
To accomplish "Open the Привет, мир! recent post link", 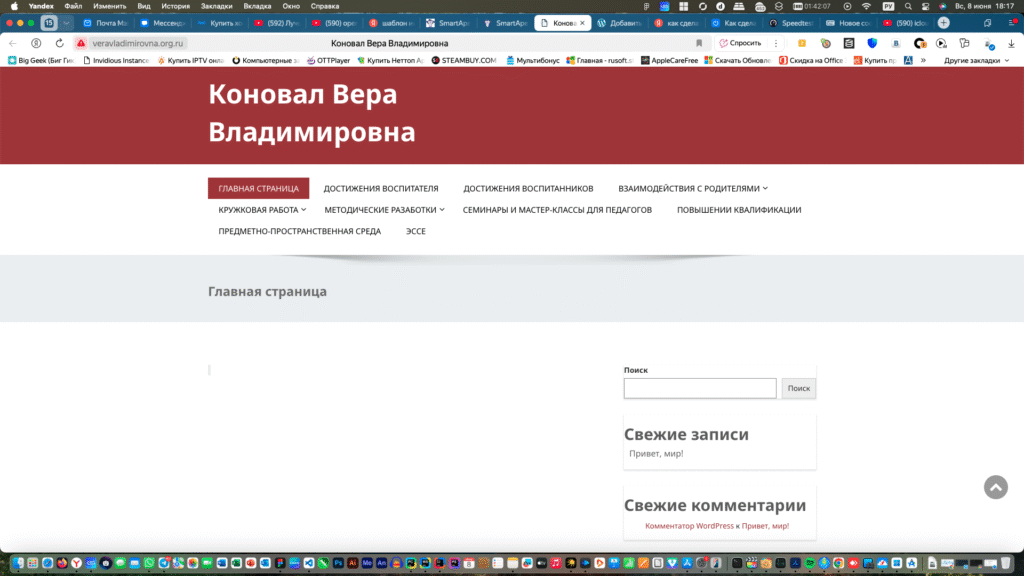I will 656,453.
